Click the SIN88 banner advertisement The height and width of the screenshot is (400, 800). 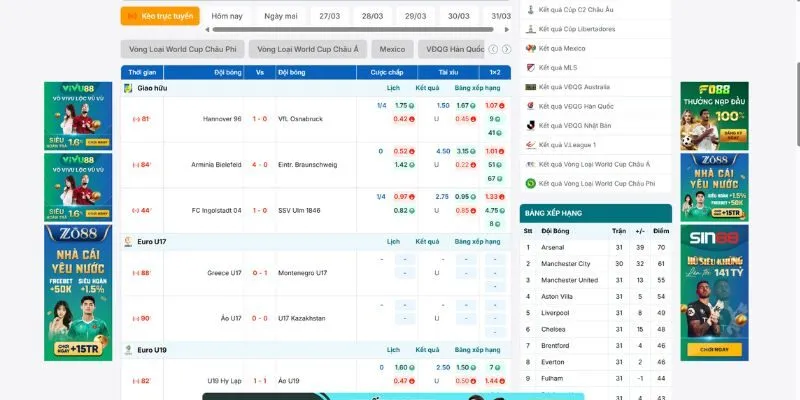coord(714,291)
